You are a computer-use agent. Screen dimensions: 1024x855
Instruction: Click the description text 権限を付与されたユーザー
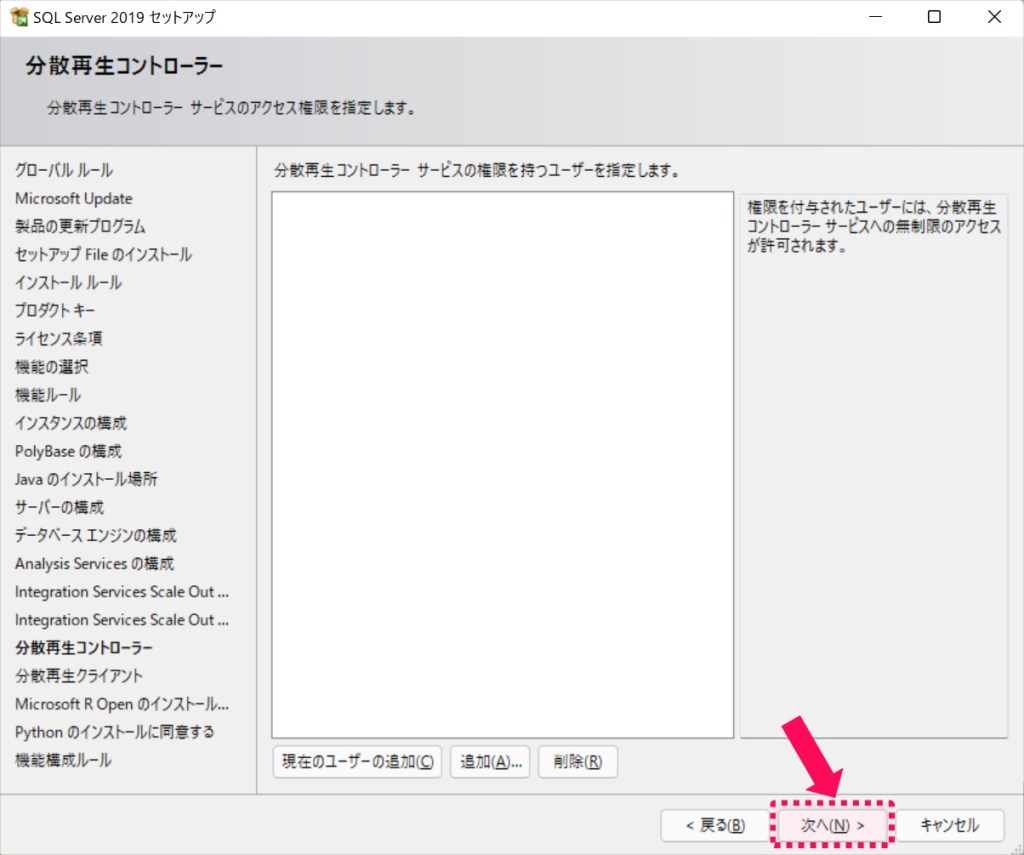pos(874,227)
